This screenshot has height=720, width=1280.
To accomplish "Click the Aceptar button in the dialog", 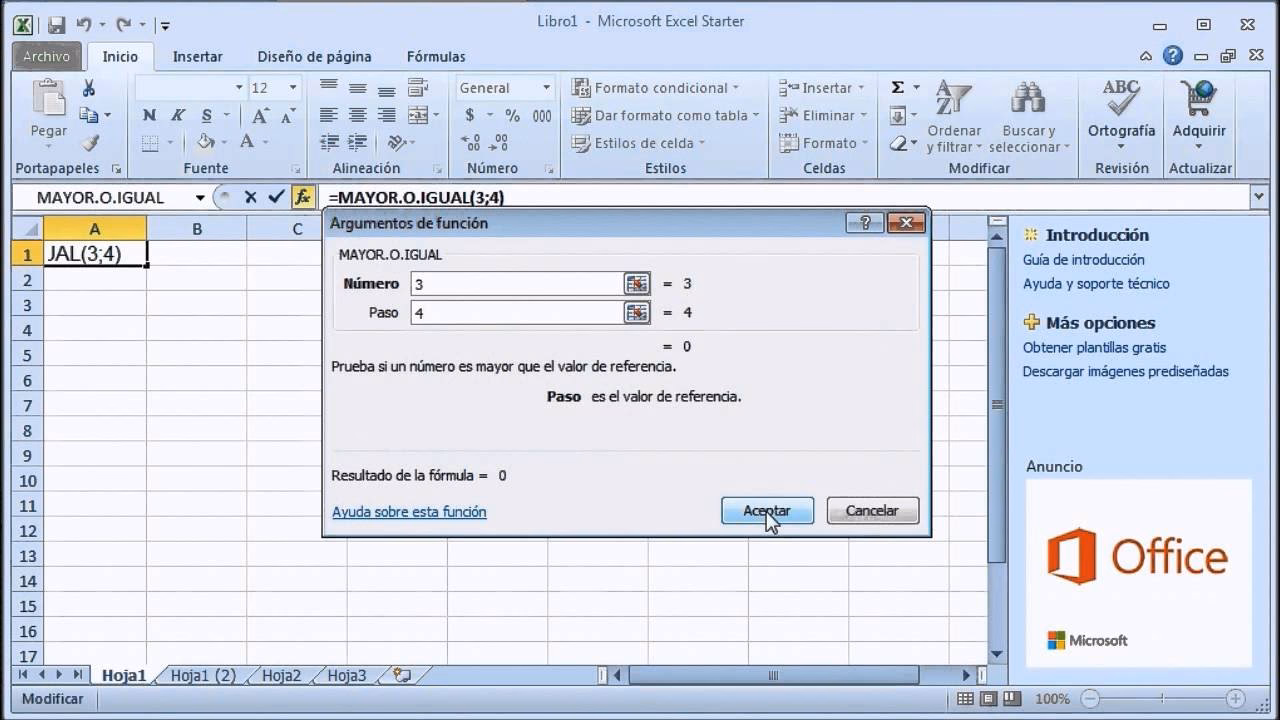I will [766, 510].
